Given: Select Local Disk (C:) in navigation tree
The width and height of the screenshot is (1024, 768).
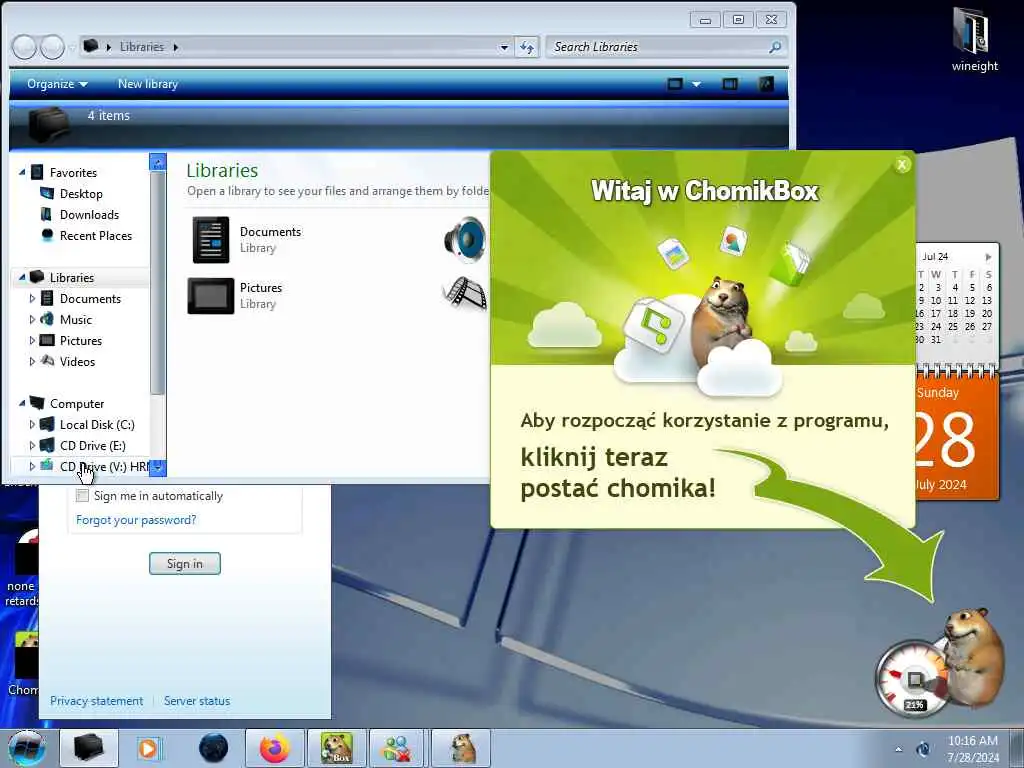Looking at the screenshot, I should (x=97, y=424).
